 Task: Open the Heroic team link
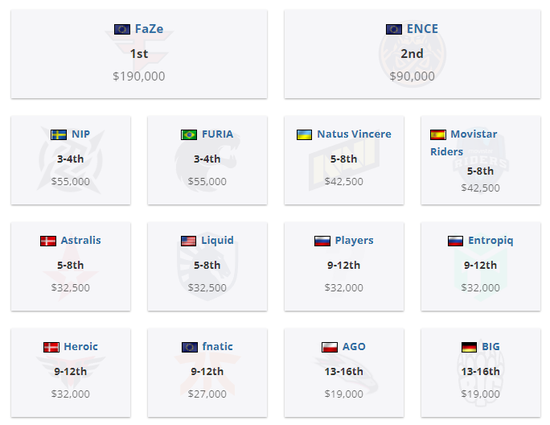(x=81, y=346)
